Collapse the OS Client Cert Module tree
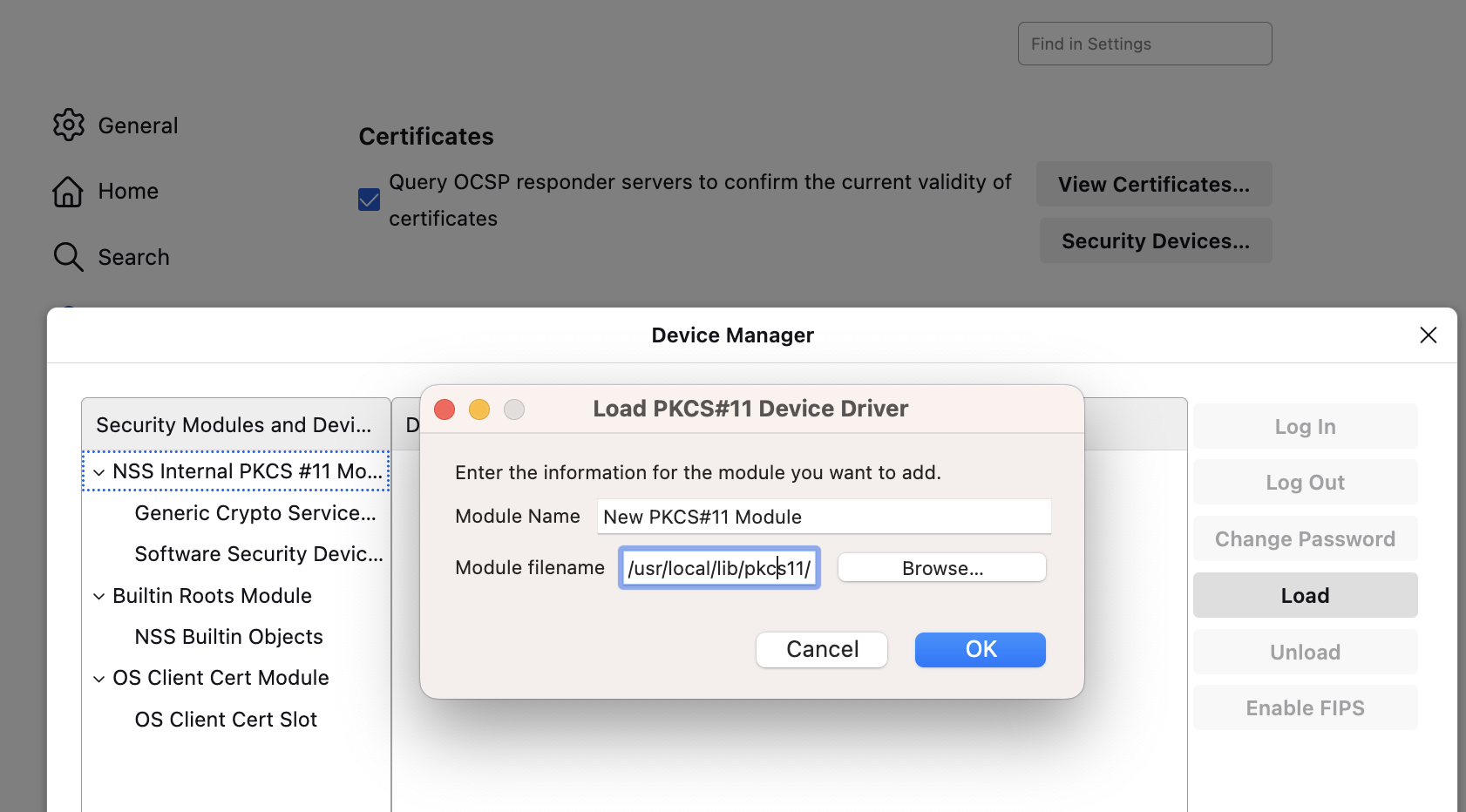This screenshot has width=1466, height=812. [99, 679]
